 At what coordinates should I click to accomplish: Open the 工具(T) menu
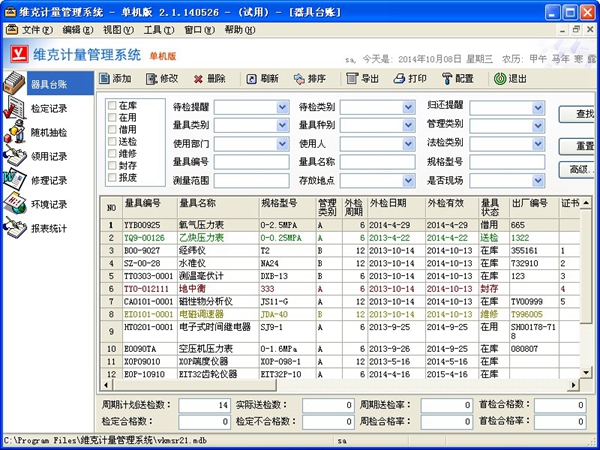click(159, 30)
